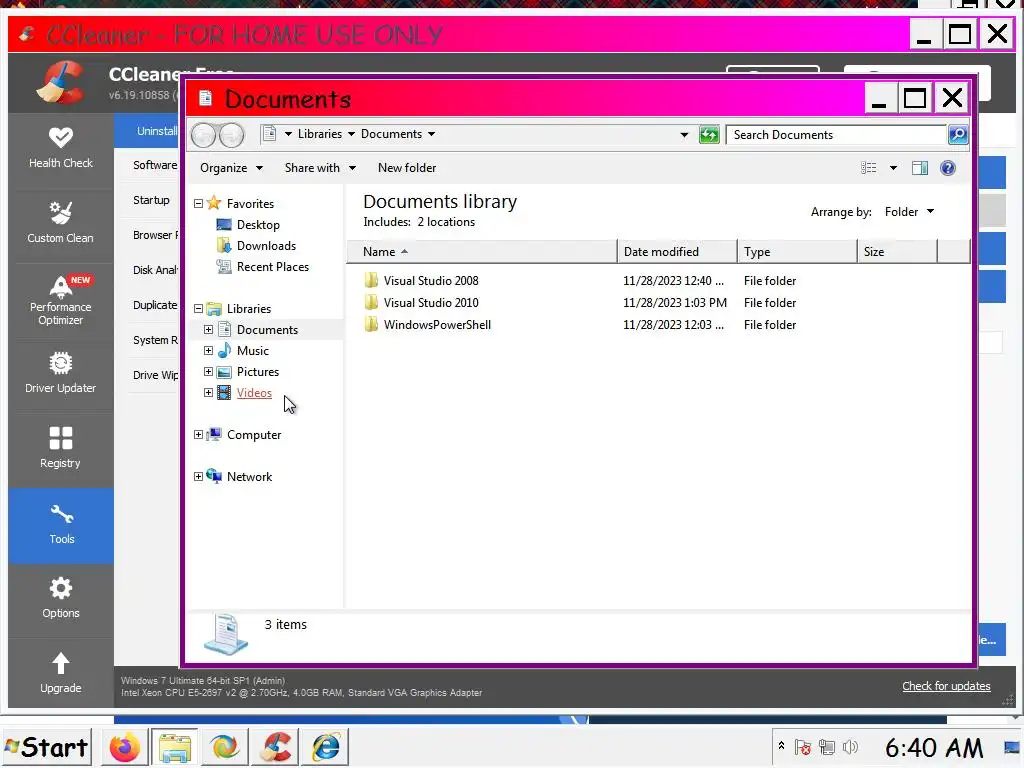Viewport: 1024px width, 768px height.
Task: Click the 2 locations link
Action: (x=446, y=222)
